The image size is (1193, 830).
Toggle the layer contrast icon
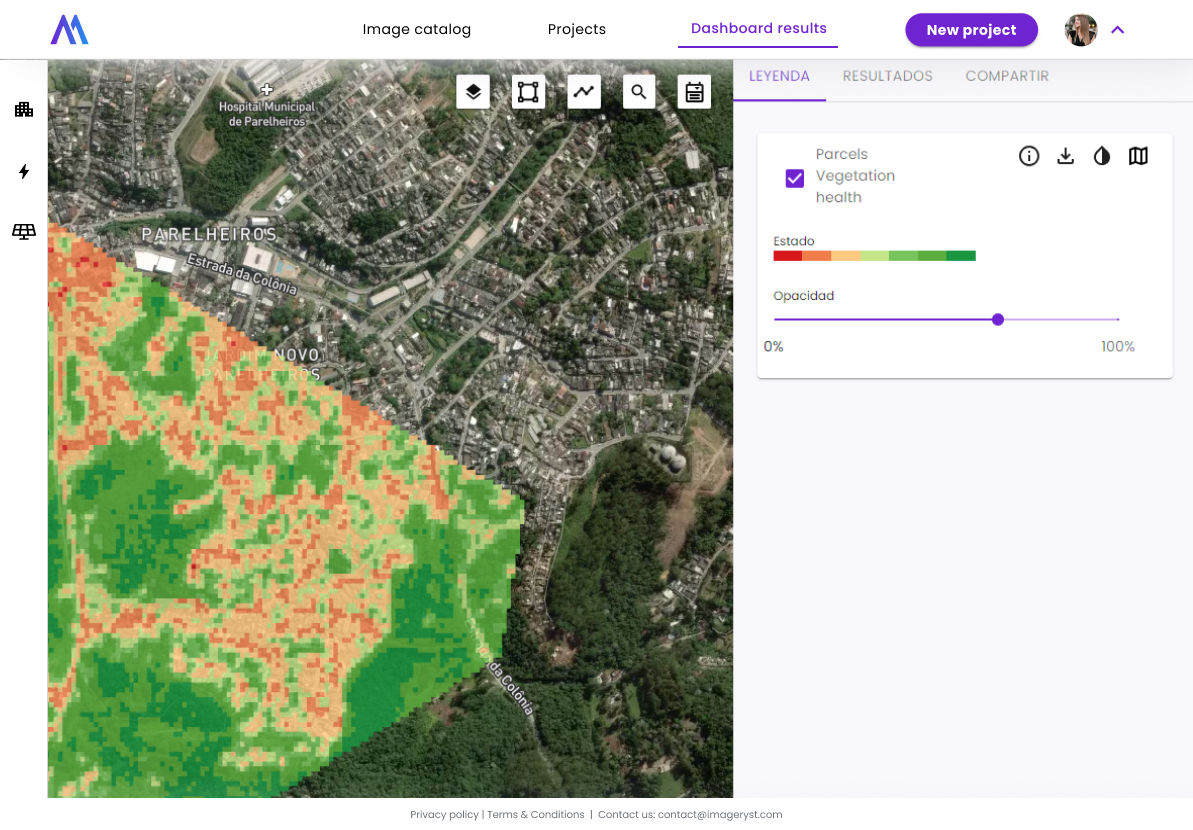pyautogui.click(x=1102, y=156)
